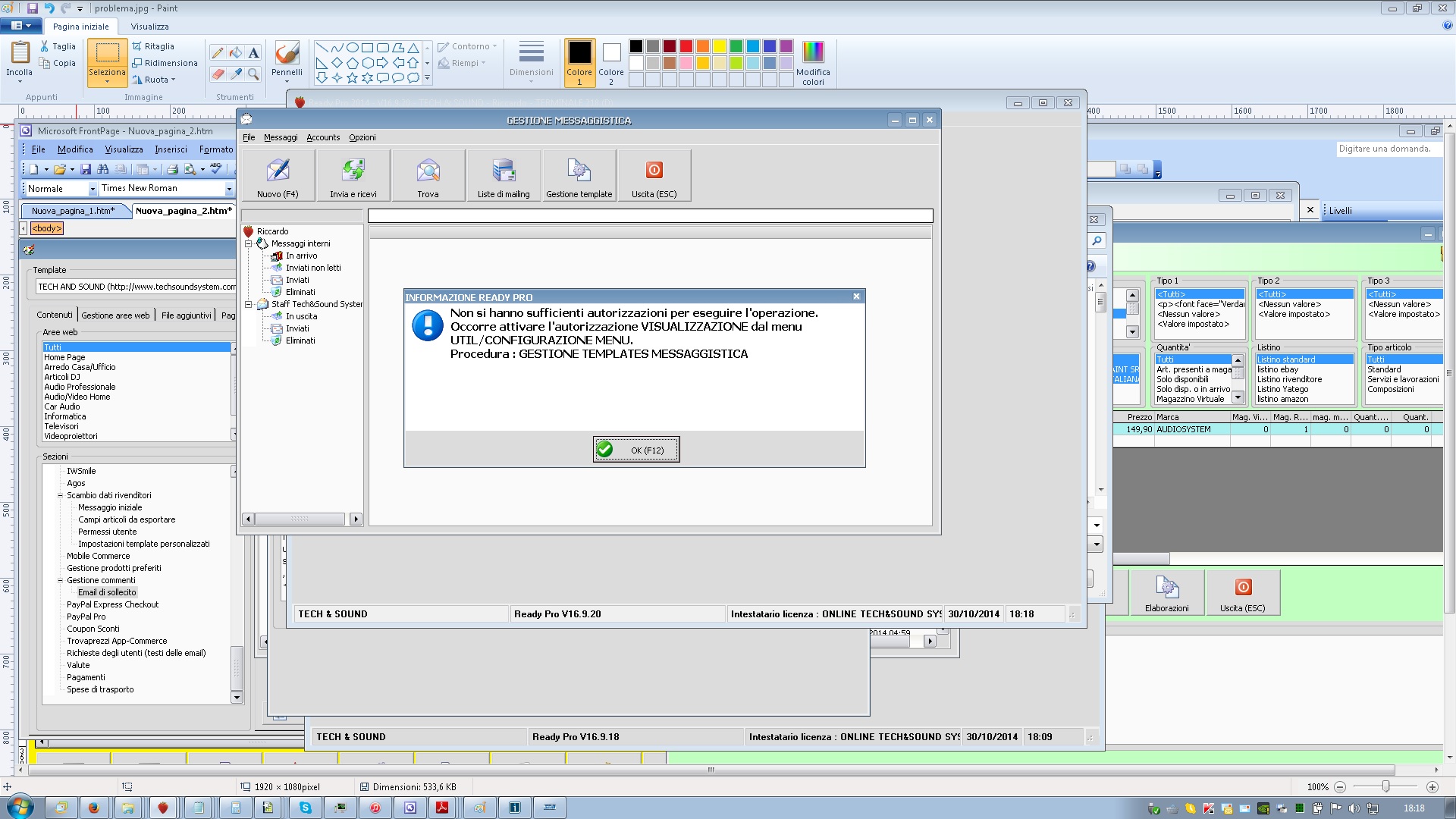
Task: Select the Text tool in Paint
Action: (x=253, y=52)
